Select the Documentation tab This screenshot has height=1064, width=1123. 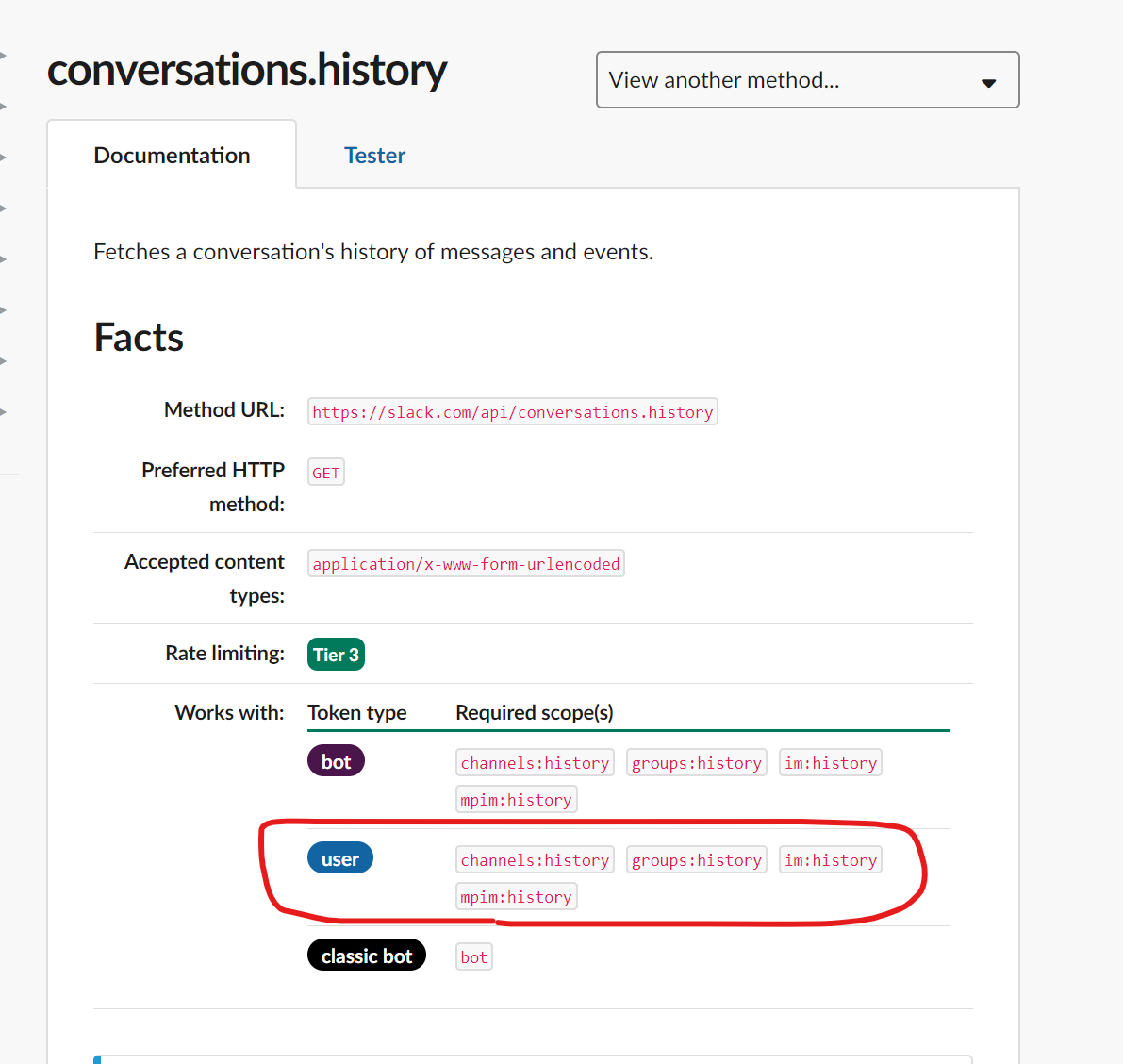point(171,155)
